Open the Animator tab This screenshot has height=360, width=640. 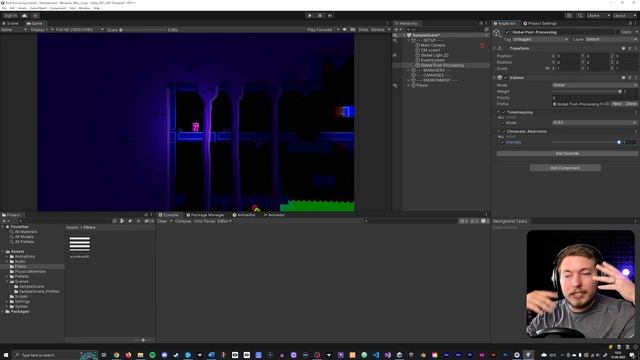(274, 215)
